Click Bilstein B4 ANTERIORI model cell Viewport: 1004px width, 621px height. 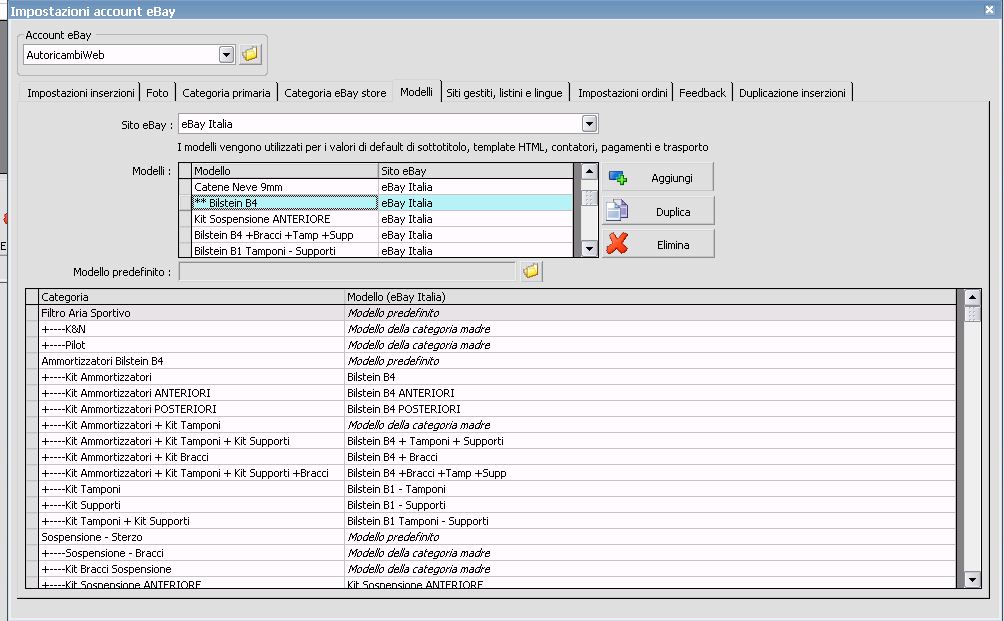pyautogui.click(x=649, y=393)
